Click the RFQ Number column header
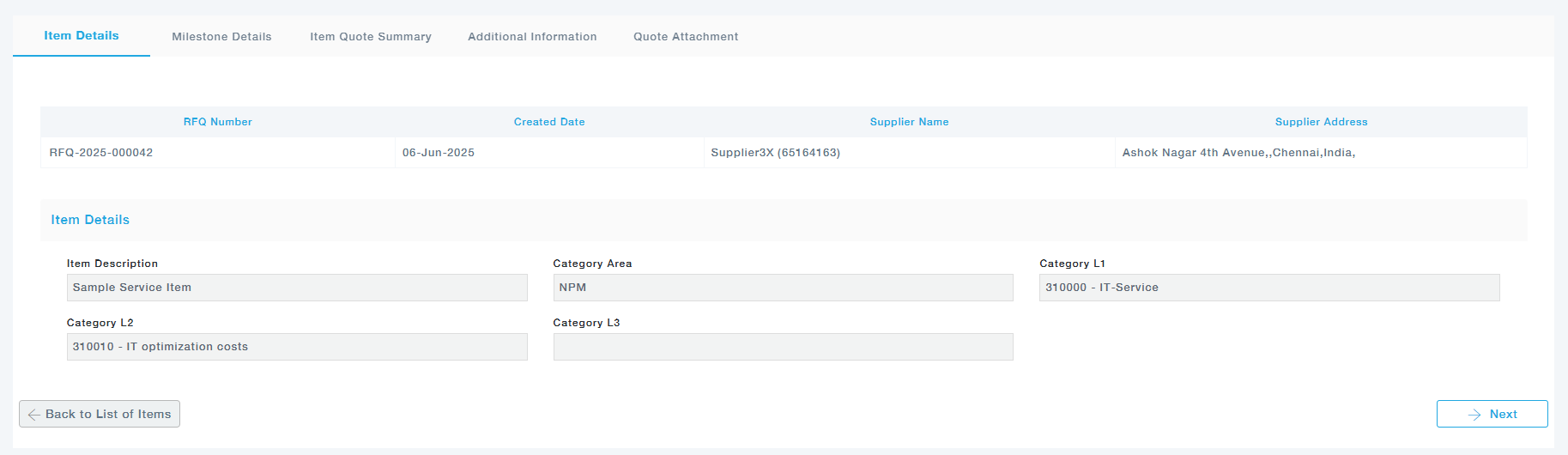 click(218, 122)
